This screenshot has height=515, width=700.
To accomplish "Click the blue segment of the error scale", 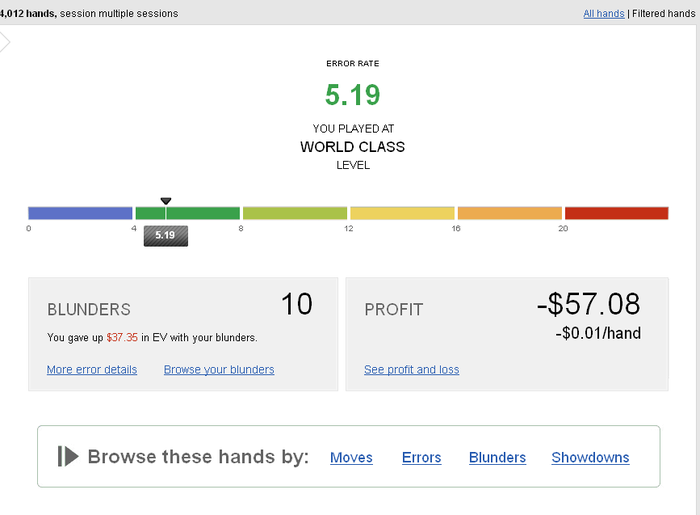I will point(80,213).
